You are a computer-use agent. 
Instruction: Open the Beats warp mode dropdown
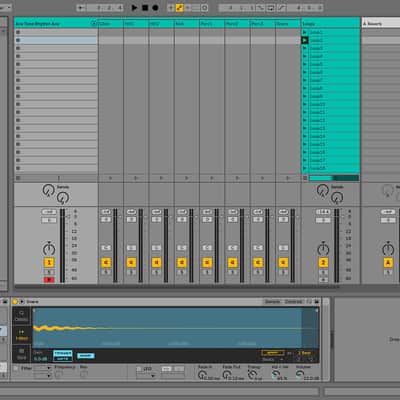[x=273, y=359]
